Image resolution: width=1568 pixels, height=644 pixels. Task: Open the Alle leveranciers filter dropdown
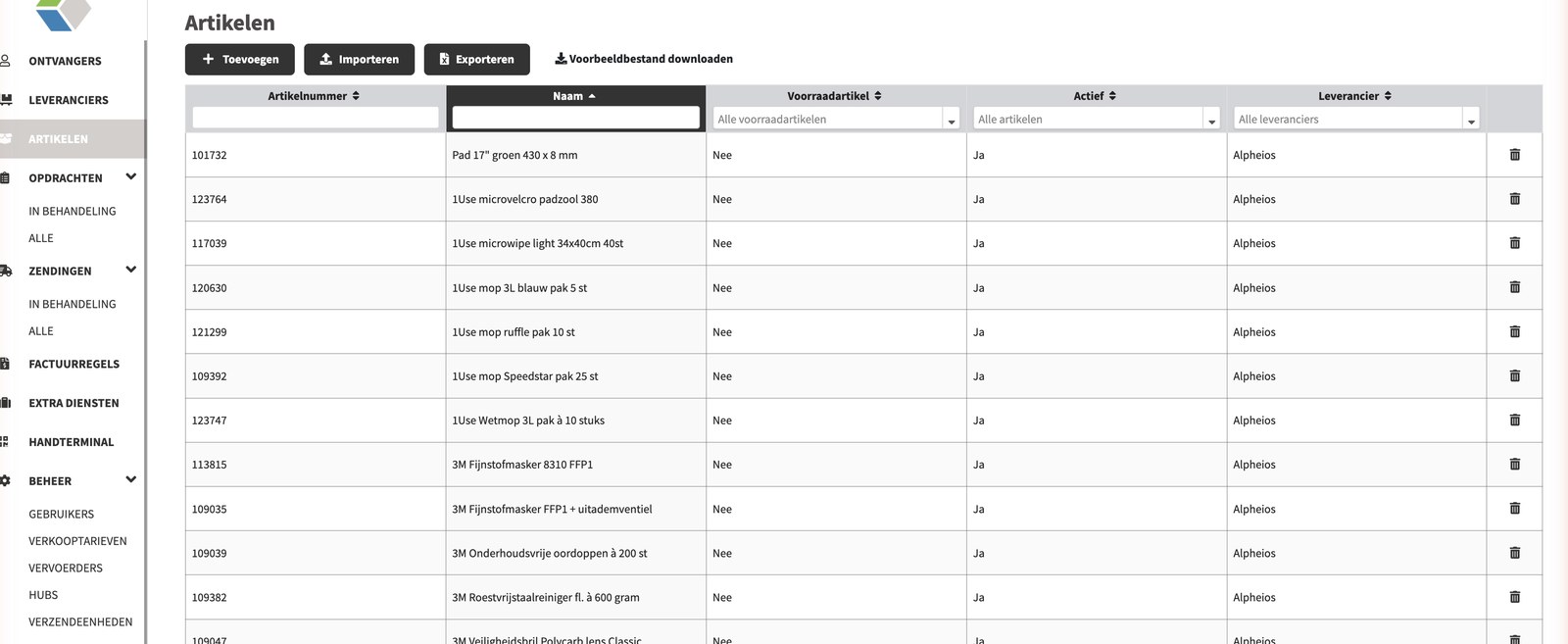(x=1356, y=119)
